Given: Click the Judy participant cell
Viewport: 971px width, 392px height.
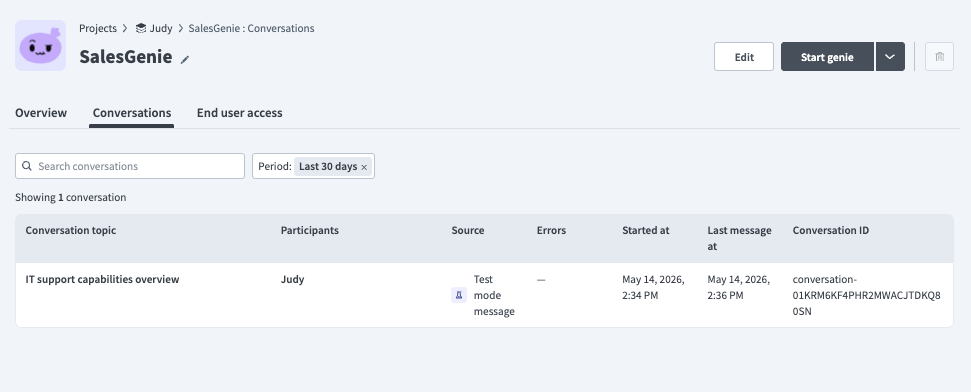Looking at the screenshot, I should [x=292, y=279].
